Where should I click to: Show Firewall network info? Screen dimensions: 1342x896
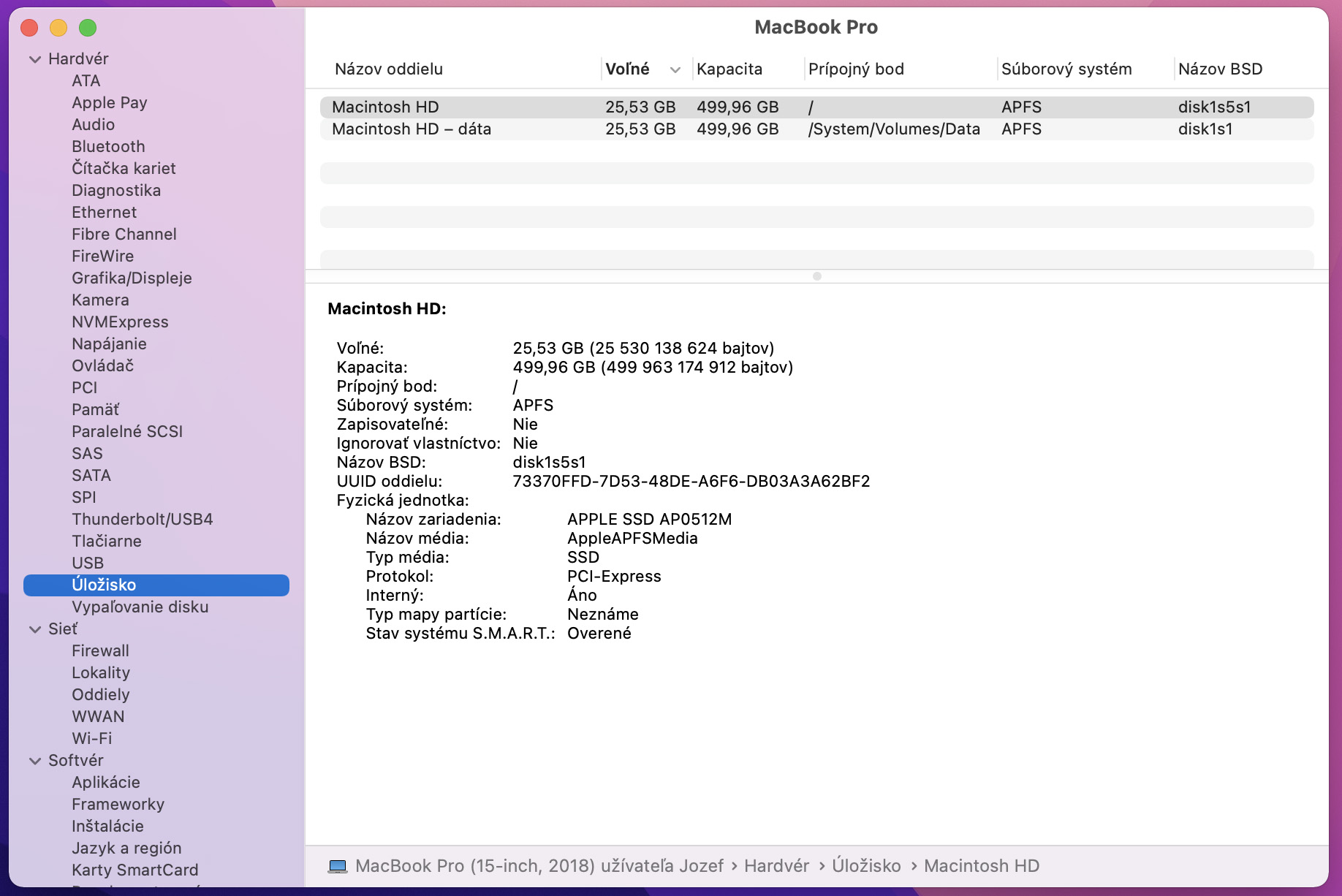[x=100, y=651]
